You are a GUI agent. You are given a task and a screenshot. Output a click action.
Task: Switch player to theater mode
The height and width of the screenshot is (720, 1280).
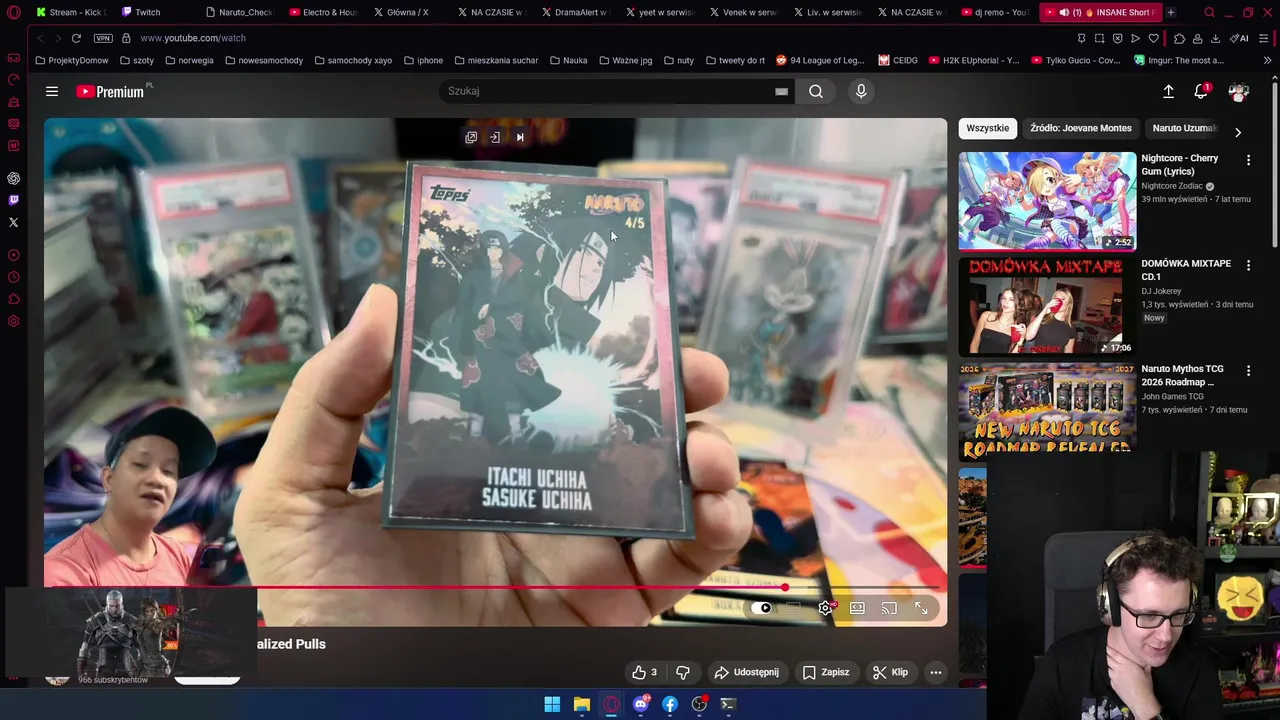point(857,608)
